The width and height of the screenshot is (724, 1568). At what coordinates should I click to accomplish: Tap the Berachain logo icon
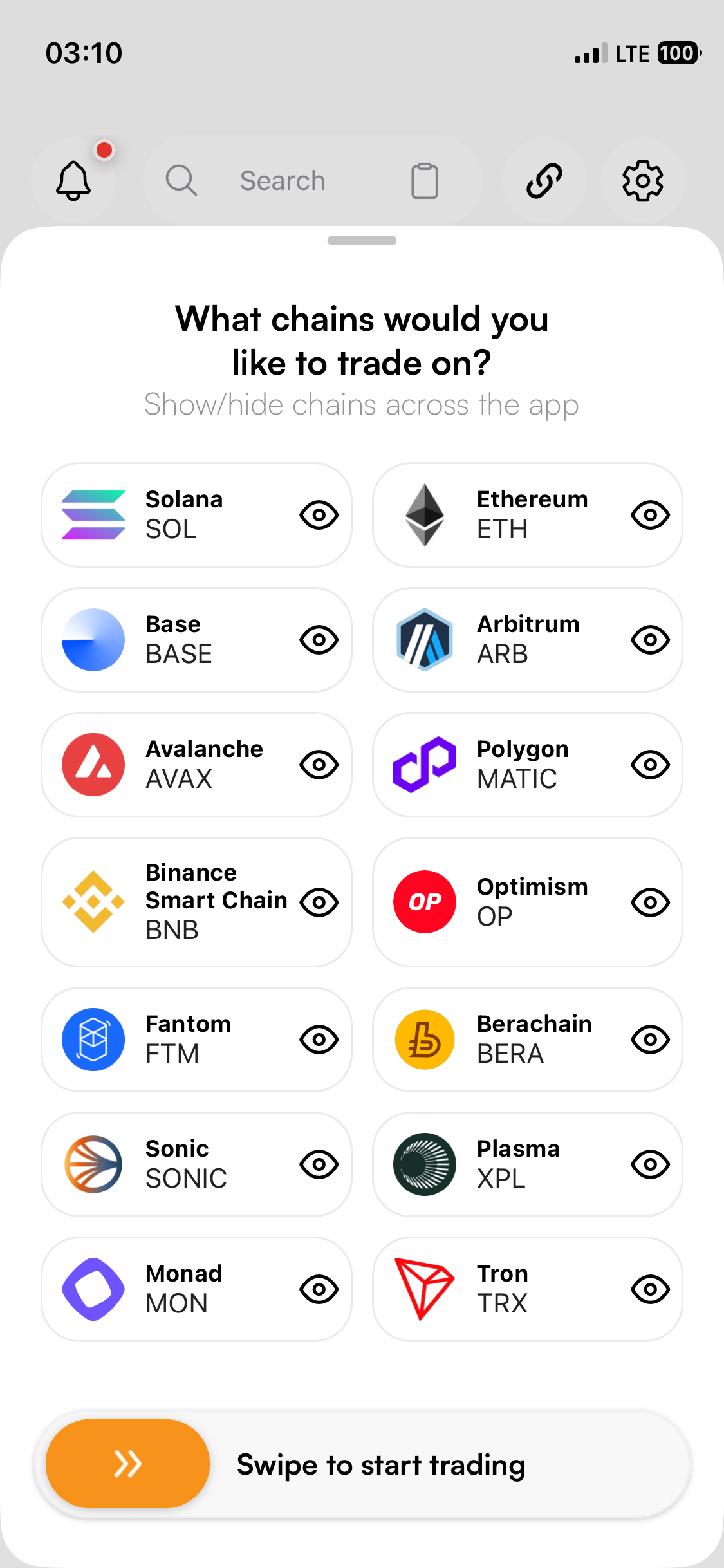tap(425, 1040)
